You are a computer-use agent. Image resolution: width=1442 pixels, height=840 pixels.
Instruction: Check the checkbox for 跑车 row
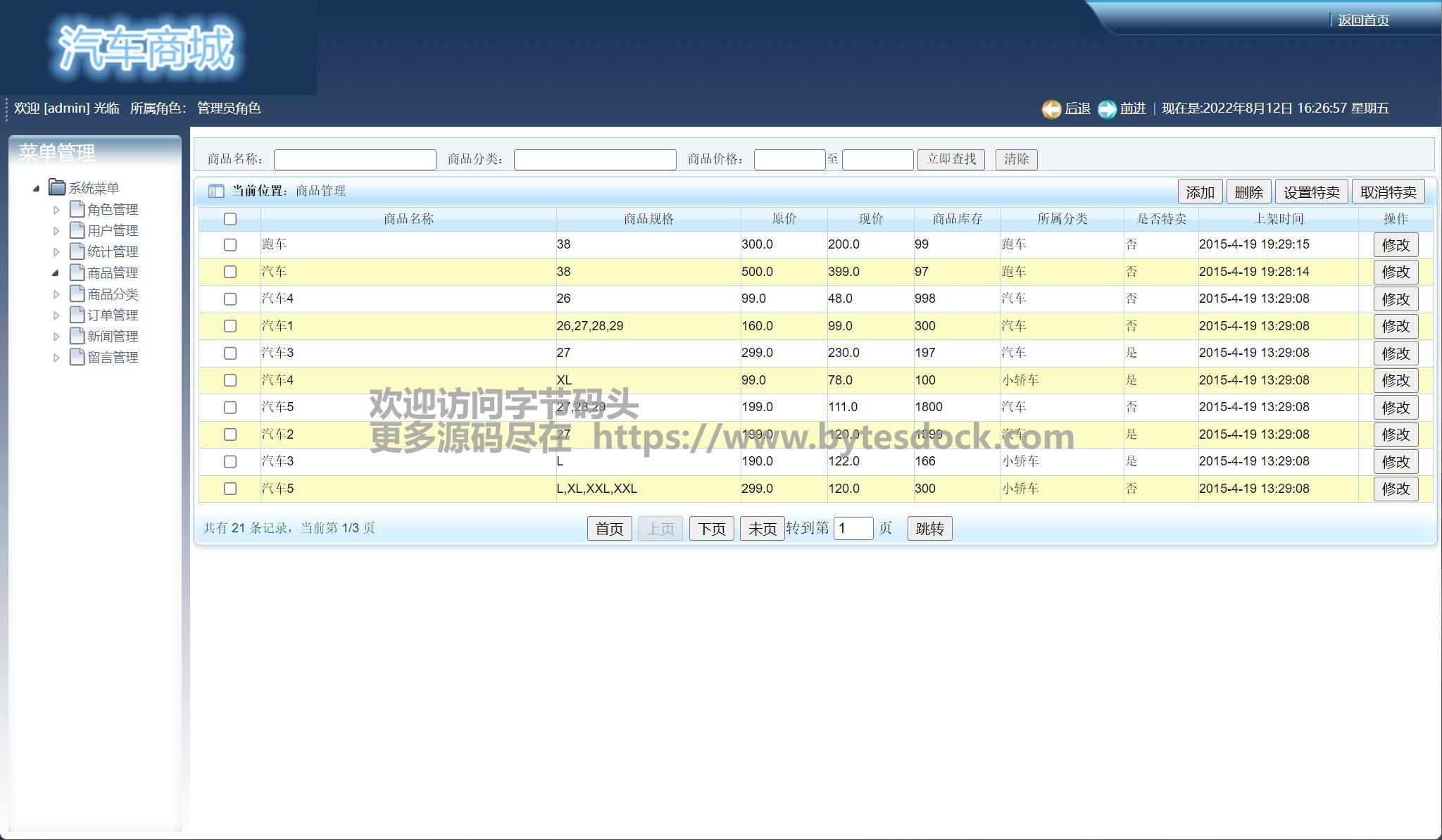[230, 245]
